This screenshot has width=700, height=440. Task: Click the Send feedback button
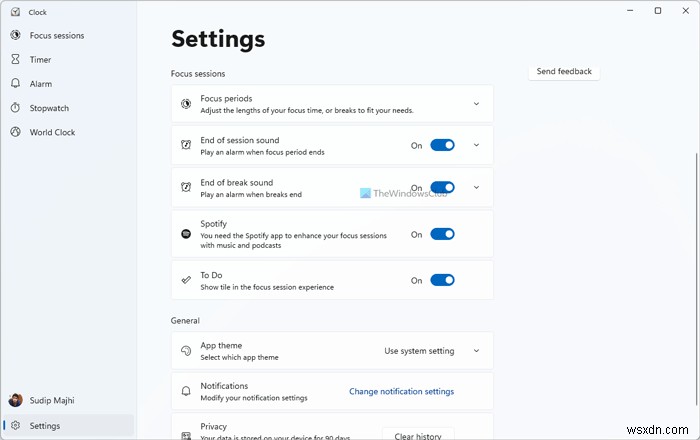(x=564, y=72)
